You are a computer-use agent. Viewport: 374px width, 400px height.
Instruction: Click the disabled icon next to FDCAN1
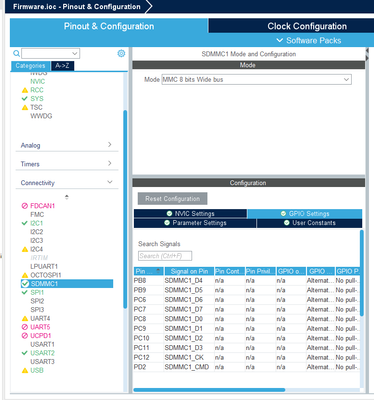pos(25,206)
